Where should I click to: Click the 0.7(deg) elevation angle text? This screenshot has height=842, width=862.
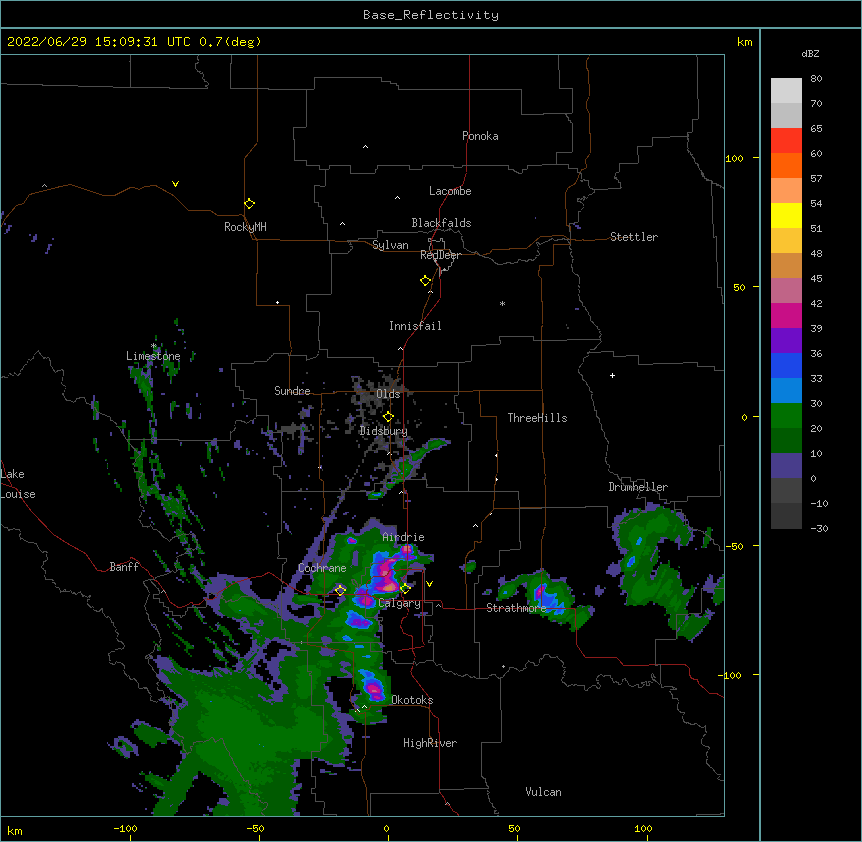coord(230,42)
